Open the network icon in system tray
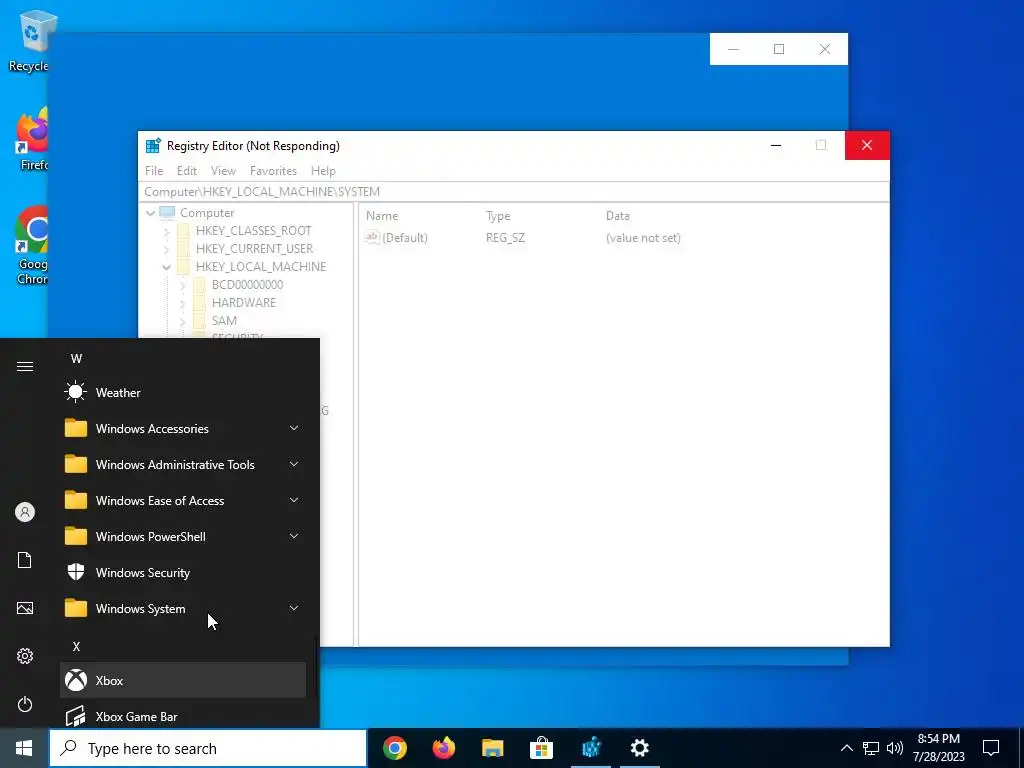1024x768 pixels. (871, 748)
